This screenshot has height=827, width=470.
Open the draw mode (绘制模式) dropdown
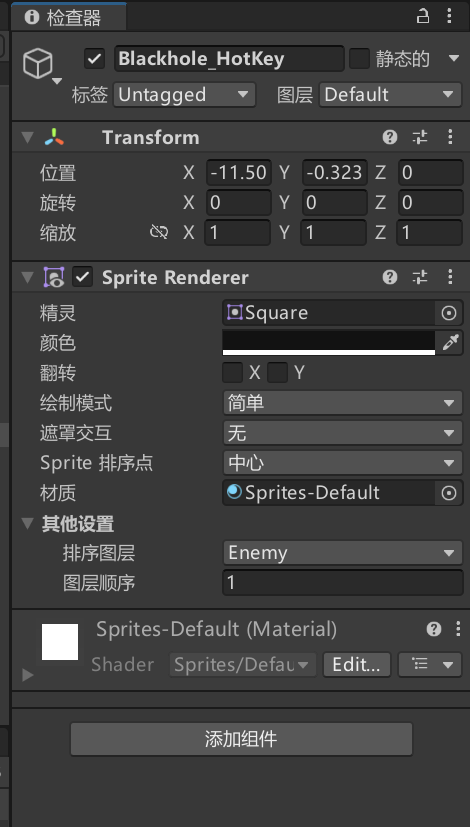(x=343, y=403)
